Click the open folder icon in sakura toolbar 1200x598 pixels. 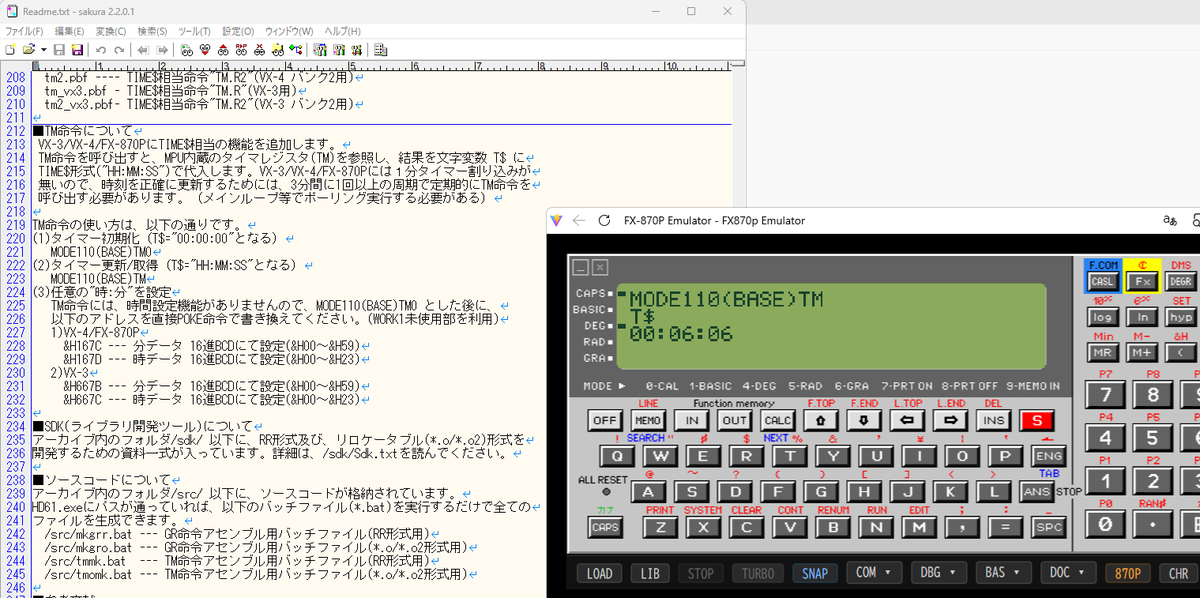point(29,49)
